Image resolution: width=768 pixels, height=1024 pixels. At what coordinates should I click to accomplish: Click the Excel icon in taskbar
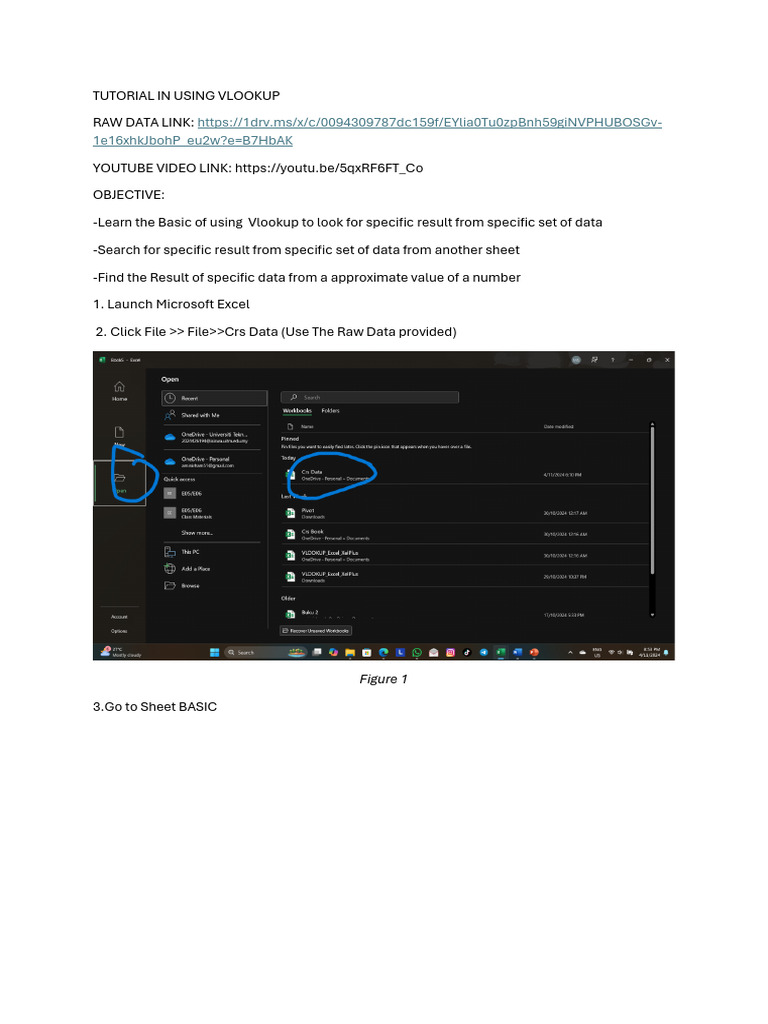[x=501, y=652]
